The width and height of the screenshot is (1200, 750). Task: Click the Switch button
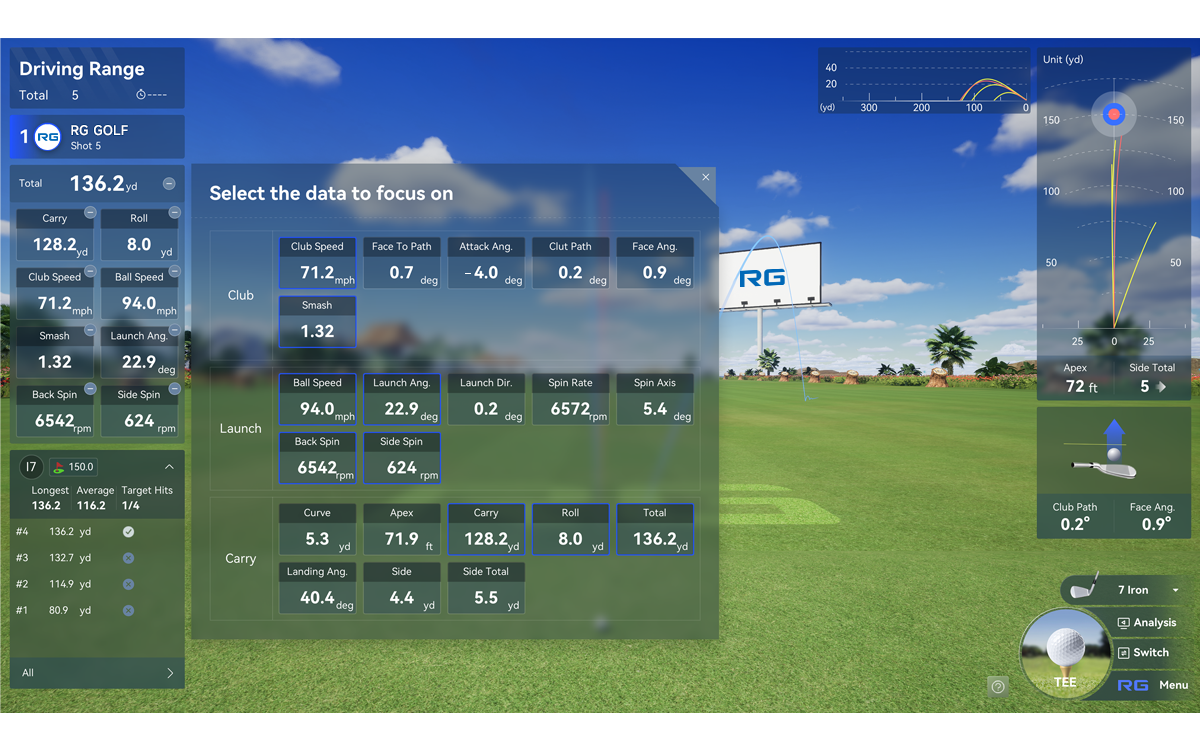click(x=1142, y=653)
